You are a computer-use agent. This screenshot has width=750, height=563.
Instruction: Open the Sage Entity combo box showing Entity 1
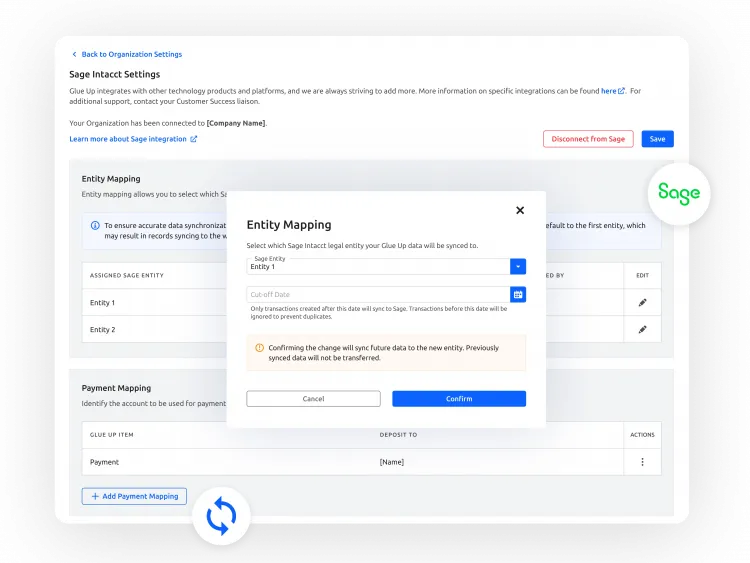point(378,267)
